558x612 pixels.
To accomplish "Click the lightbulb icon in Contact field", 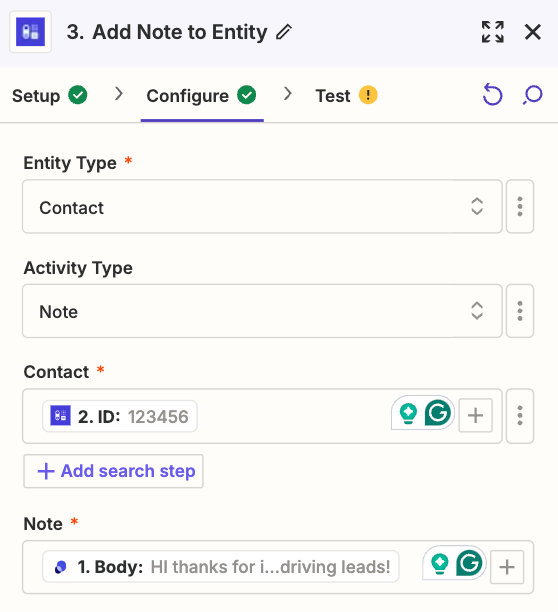I will pos(408,413).
